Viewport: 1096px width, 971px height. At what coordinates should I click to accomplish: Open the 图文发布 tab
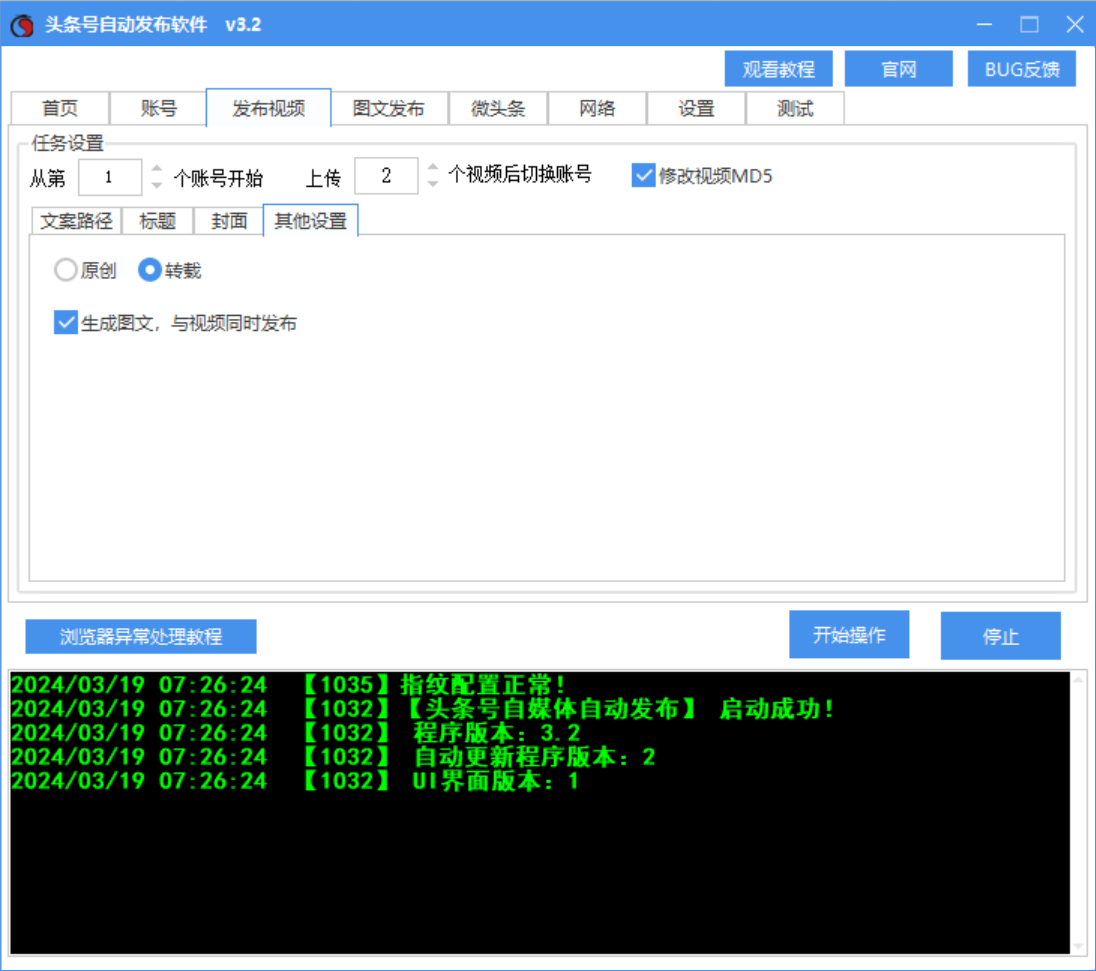point(389,108)
